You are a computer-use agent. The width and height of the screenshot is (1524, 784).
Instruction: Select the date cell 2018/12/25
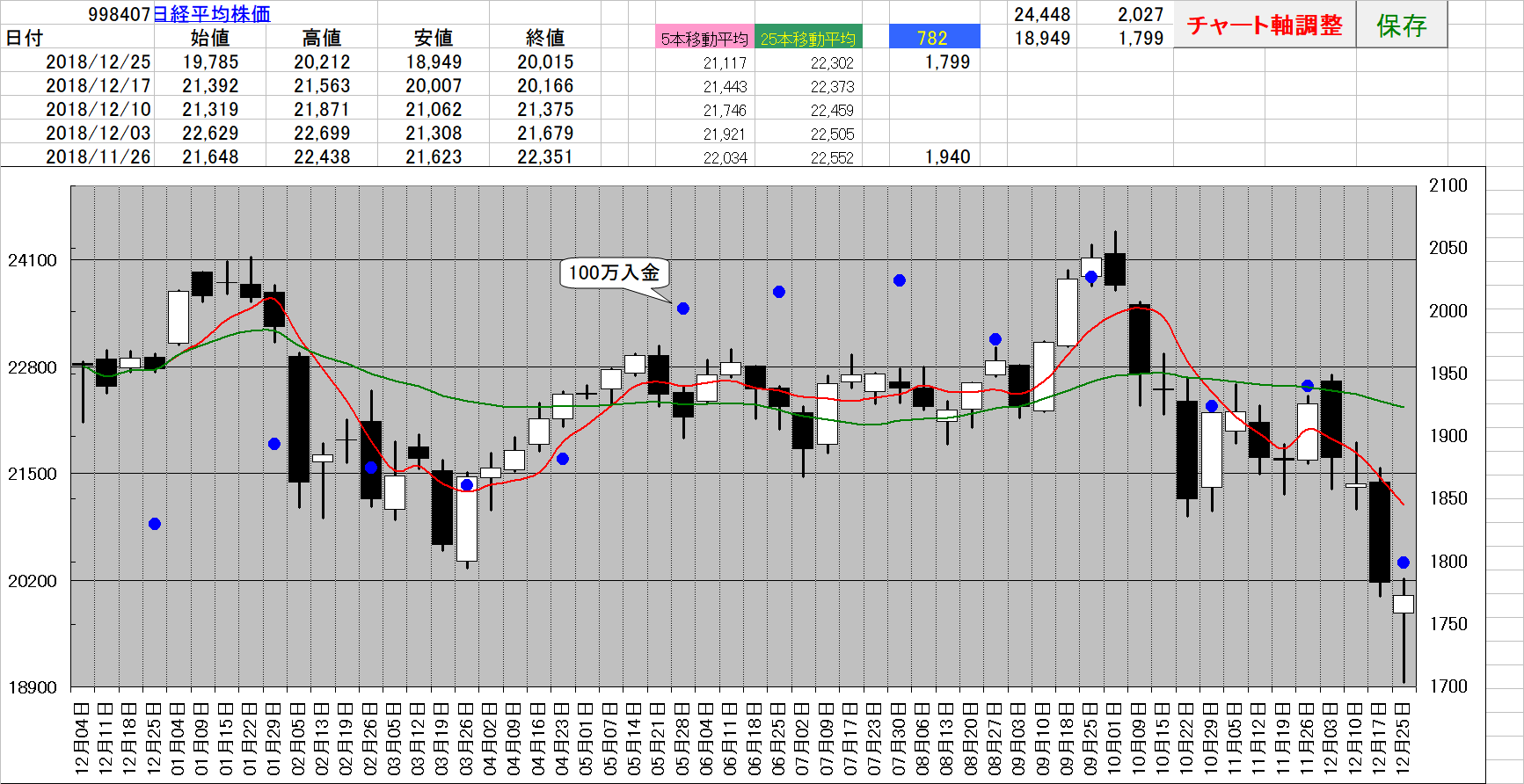(x=98, y=62)
